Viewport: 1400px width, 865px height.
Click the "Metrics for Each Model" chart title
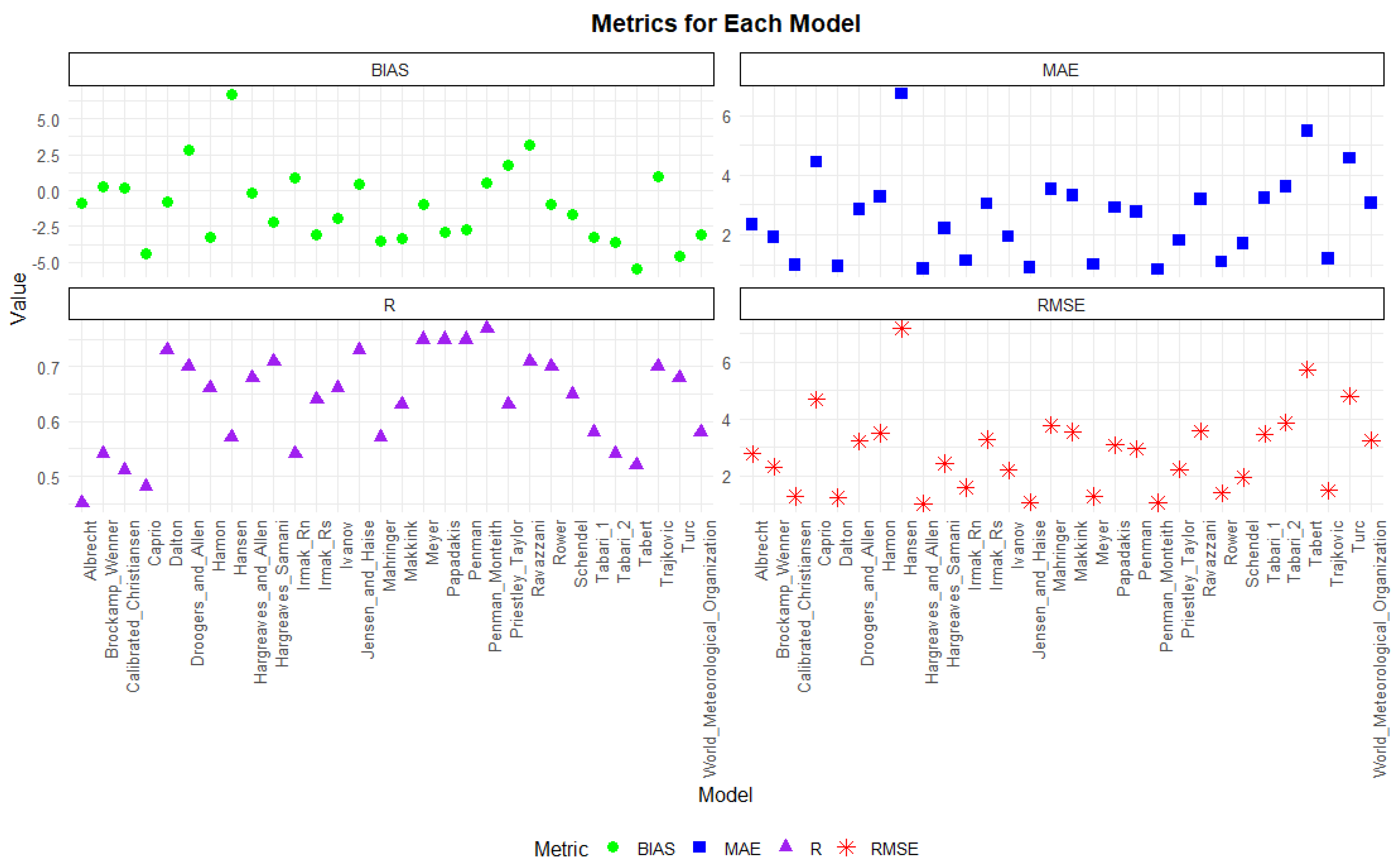click(725, 24)
